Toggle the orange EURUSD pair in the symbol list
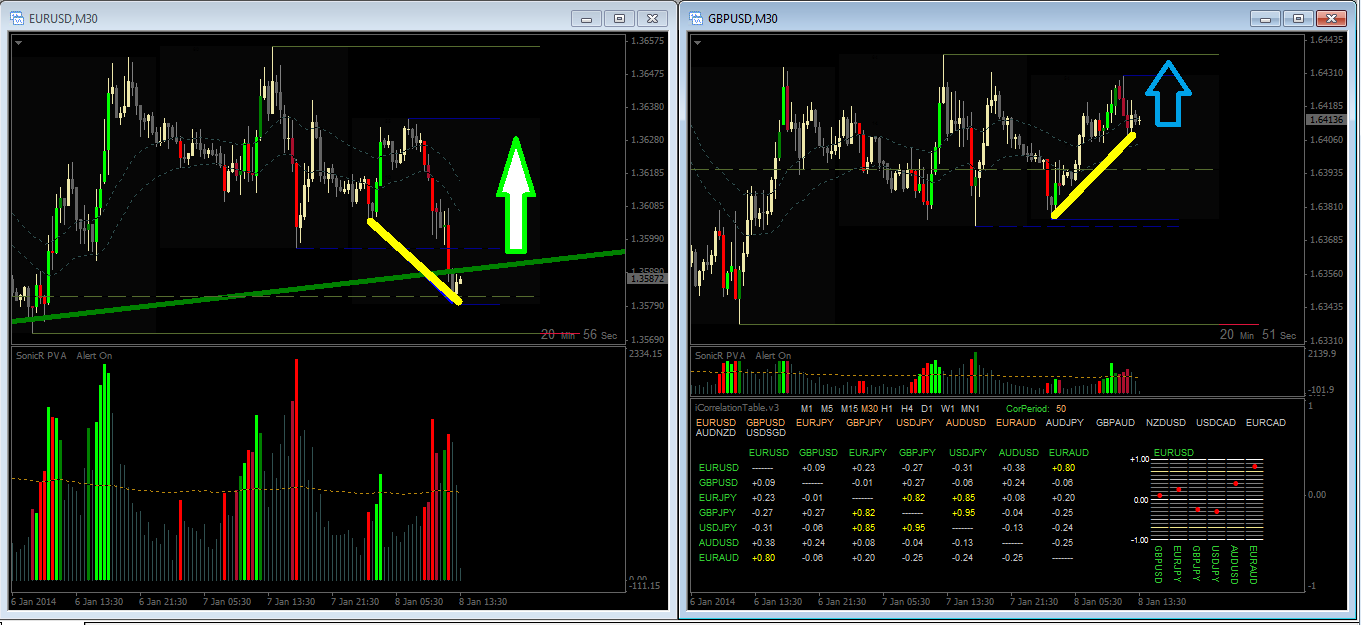The width and height of the screenshot is (1361, 625). pos(715,422)
